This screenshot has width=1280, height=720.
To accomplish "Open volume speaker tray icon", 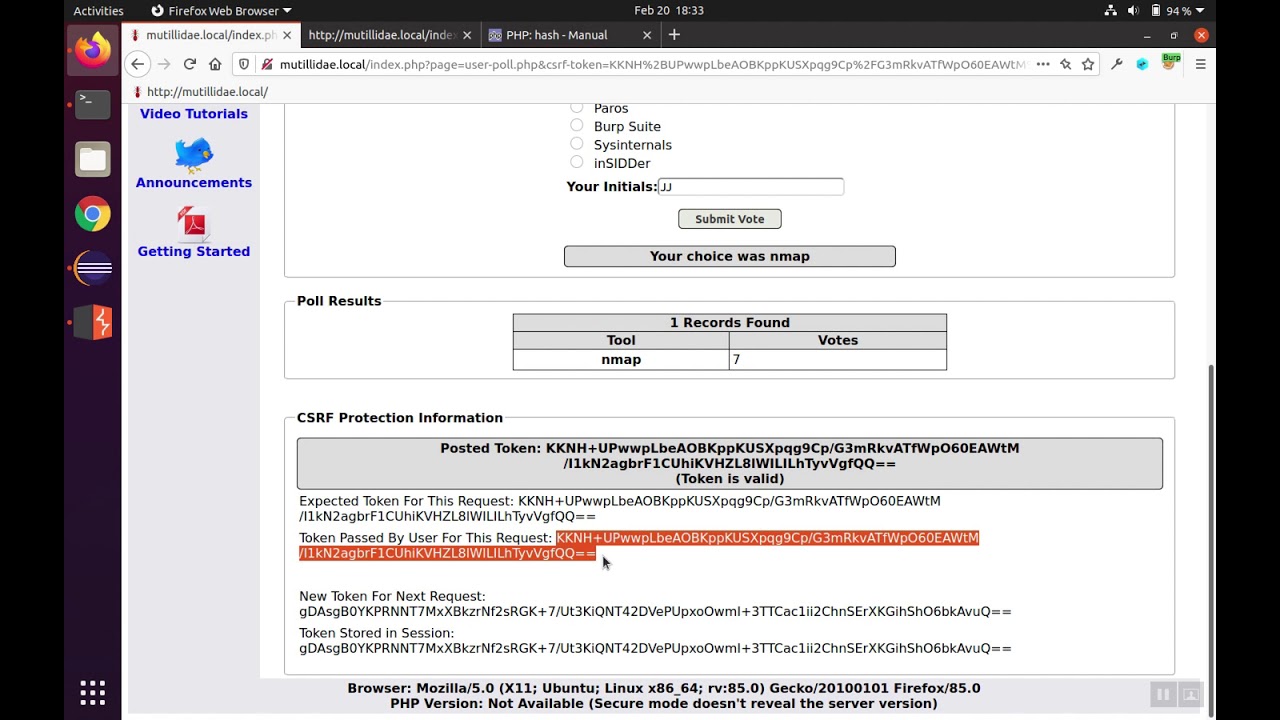I will pos(1133,10).
